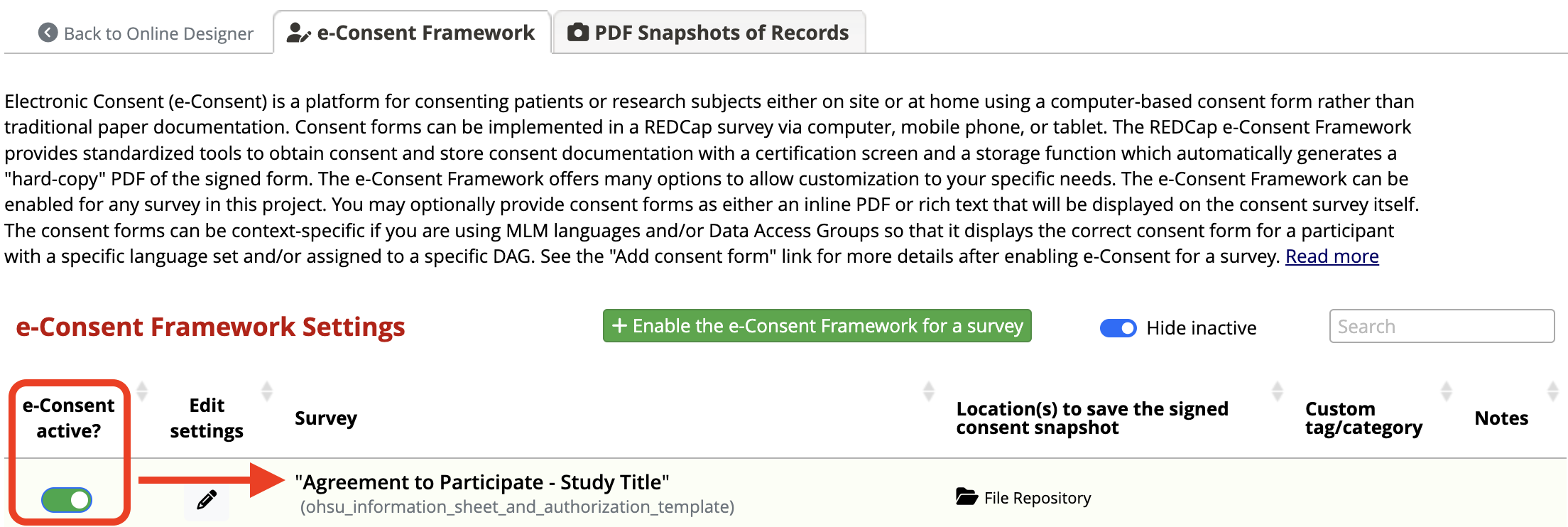Go Back to Online Designer
The width and height of the screenshot is (1568, 527).
pyautogui.click(x=146, y=33)
